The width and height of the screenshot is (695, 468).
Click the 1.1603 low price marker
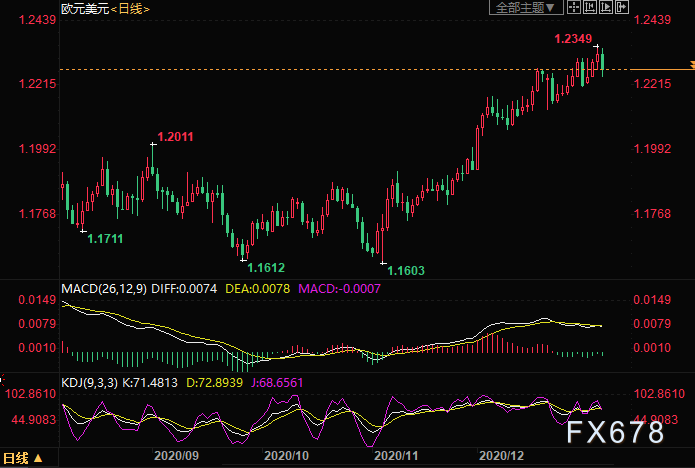tap(406, 270)
